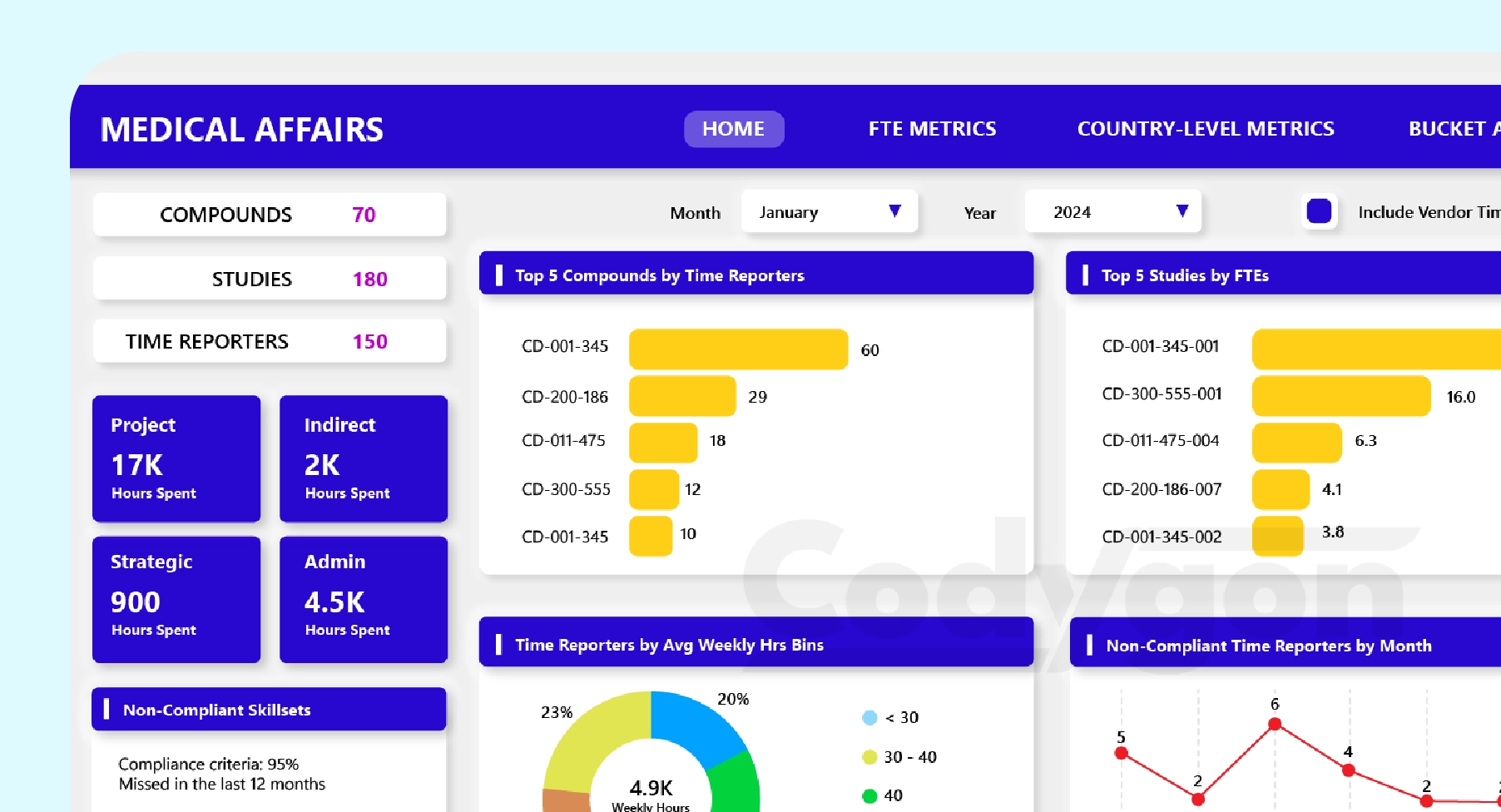
Task: Click the CD-200-186-007 bar valued 4.1
Action: [1281, 489]
